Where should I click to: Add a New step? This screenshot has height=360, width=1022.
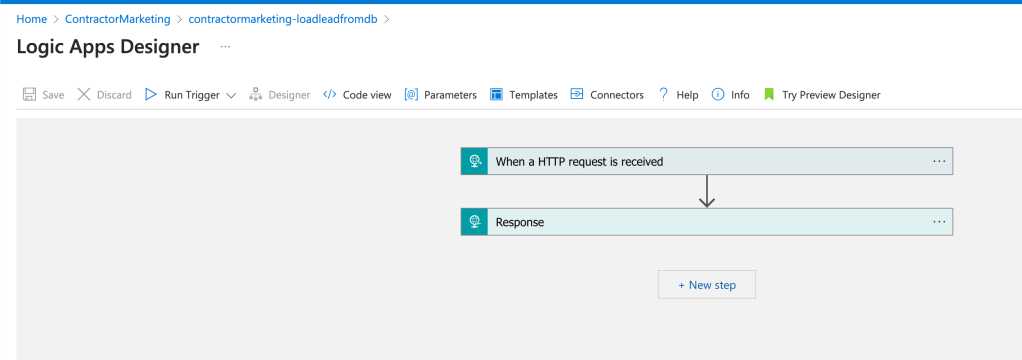[707, 284]
